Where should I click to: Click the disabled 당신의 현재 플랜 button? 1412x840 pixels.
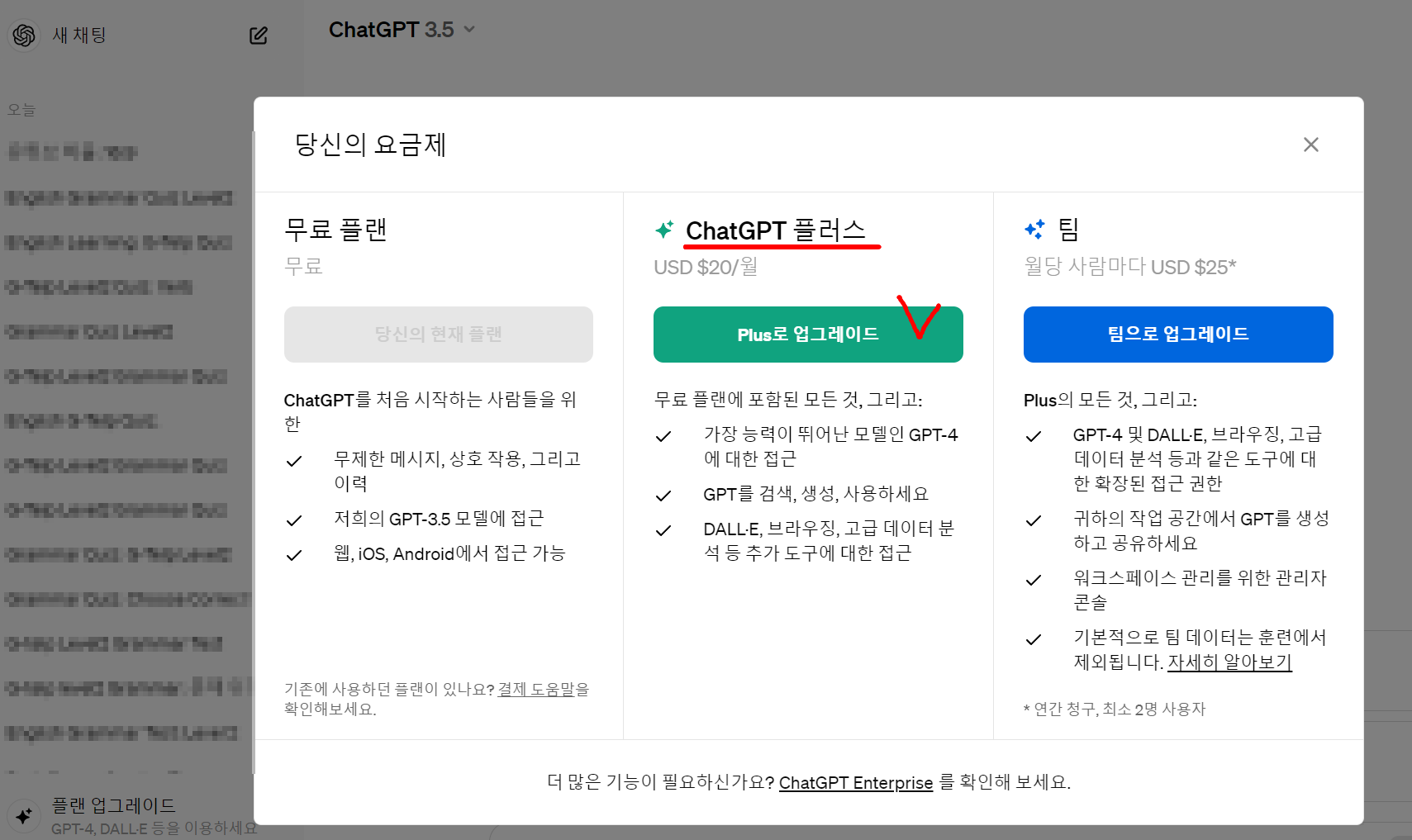pyautogui.click(x=439, y=335)
